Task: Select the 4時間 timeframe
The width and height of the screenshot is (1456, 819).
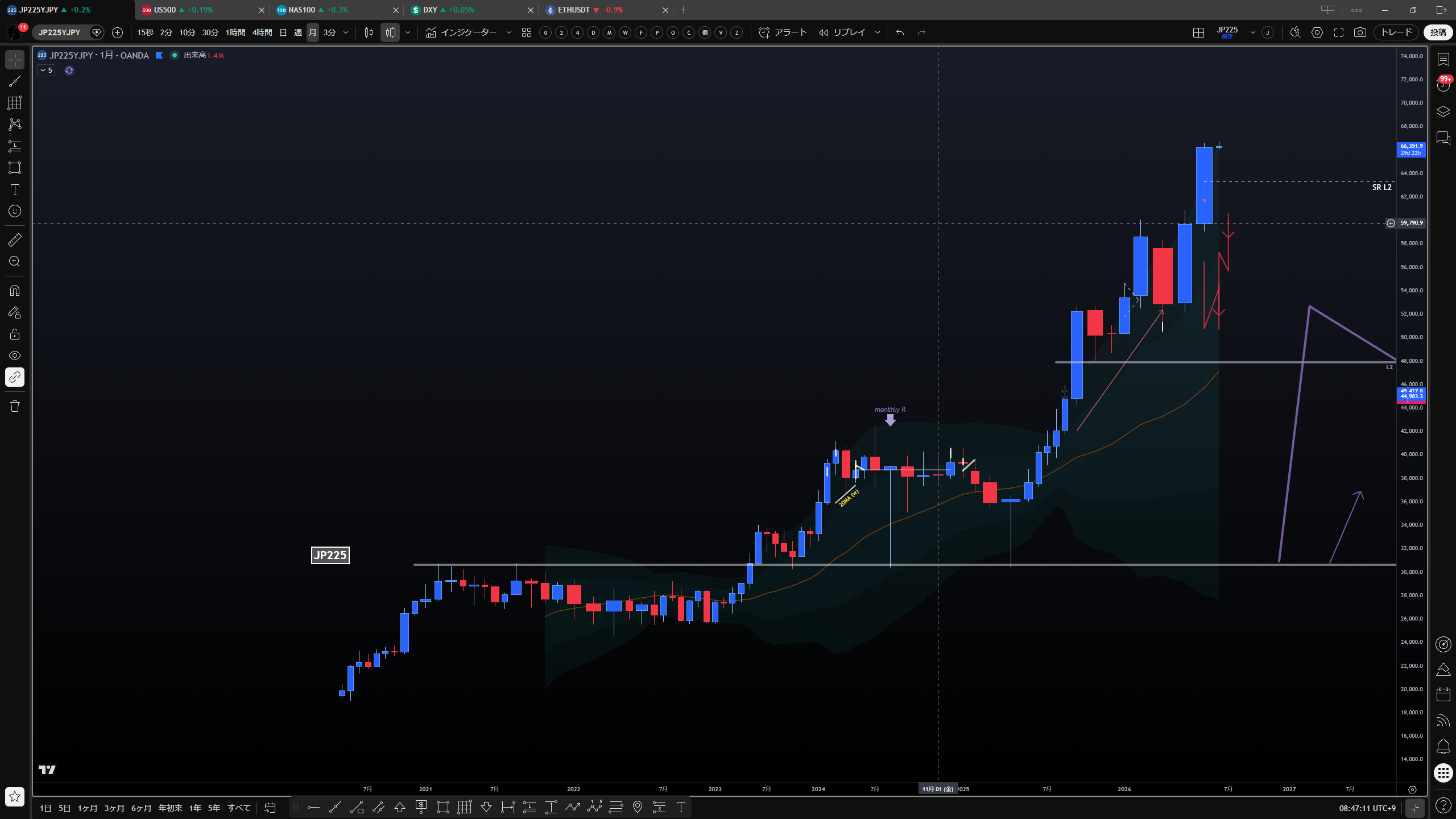Action: [262, 32]
